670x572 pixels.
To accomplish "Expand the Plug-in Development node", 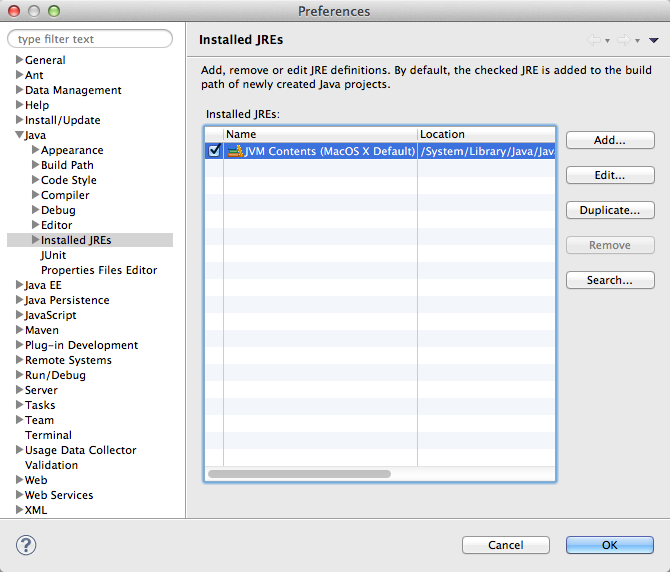I will [19, 344].
